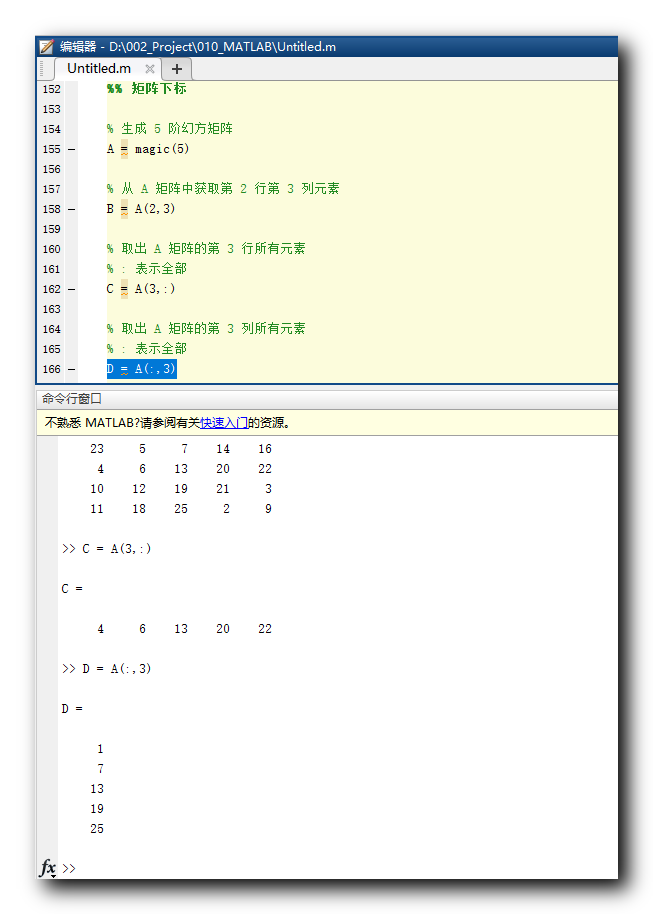Screen dimensions: 653x914
Task: Click value 19 in D column output
Action: click(x=97, y=809)
